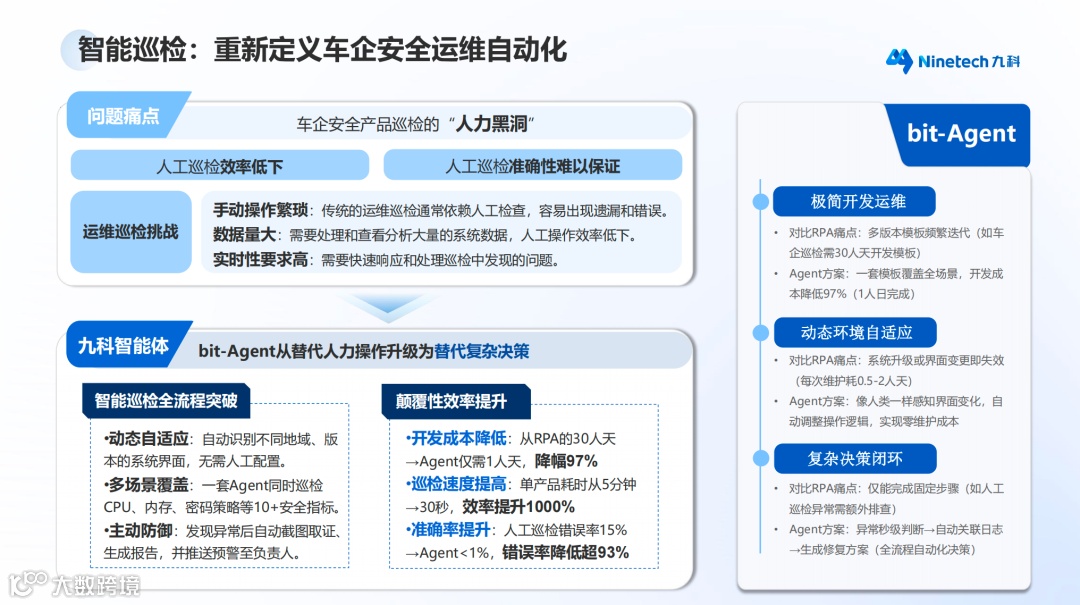The image size is (1080, 605).
Task: Select the 效率提升1000% figure
Action: point(518,507)
